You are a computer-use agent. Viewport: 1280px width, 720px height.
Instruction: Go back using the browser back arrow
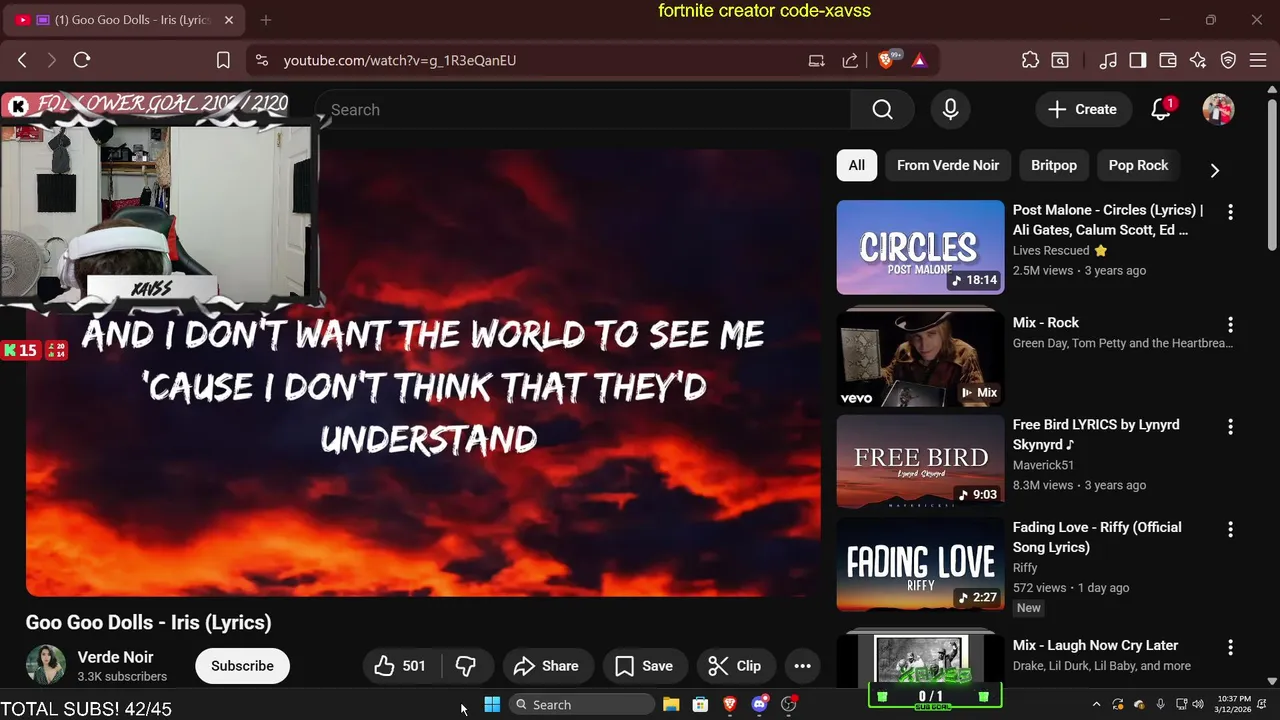tap(22, 60)
